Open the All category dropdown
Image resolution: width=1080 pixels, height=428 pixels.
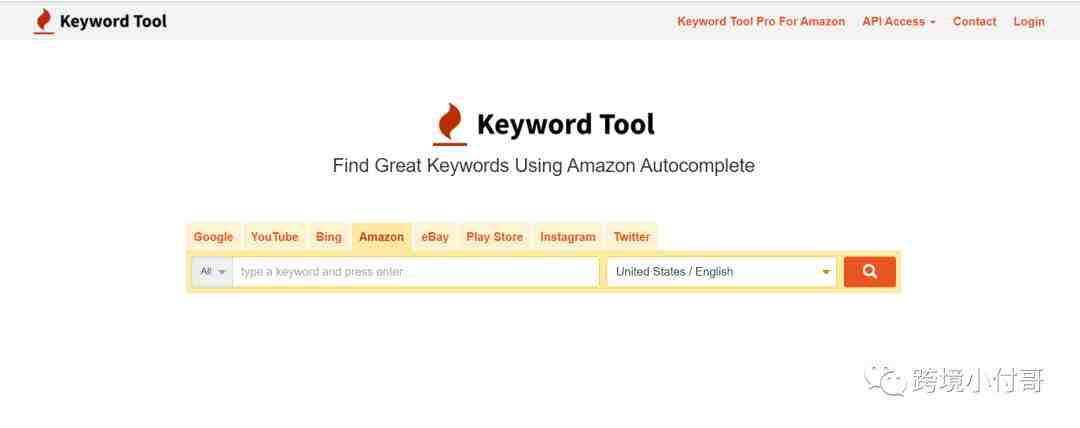tap(213, 272)
